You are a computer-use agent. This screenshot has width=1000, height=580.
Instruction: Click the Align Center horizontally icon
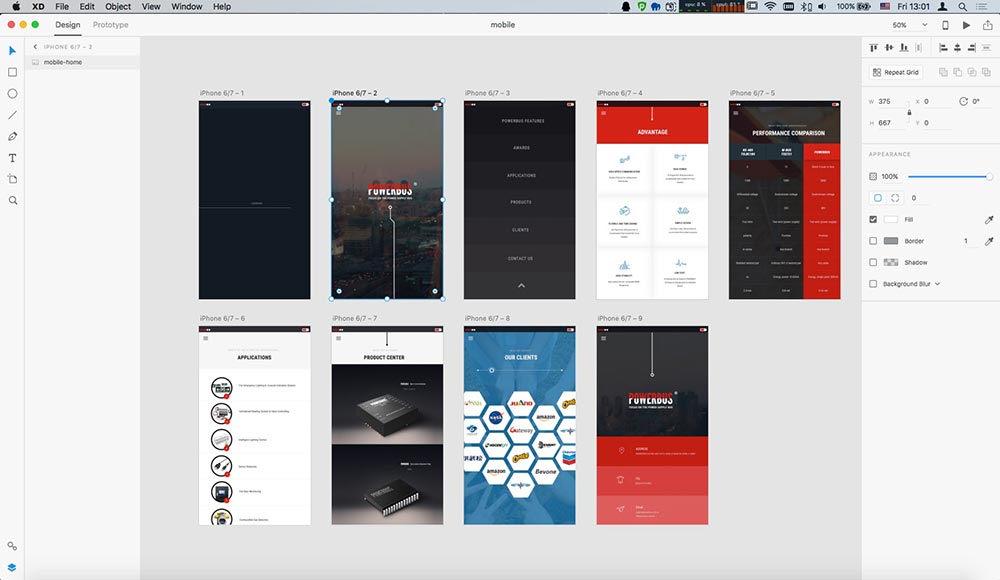coord(957,48)
